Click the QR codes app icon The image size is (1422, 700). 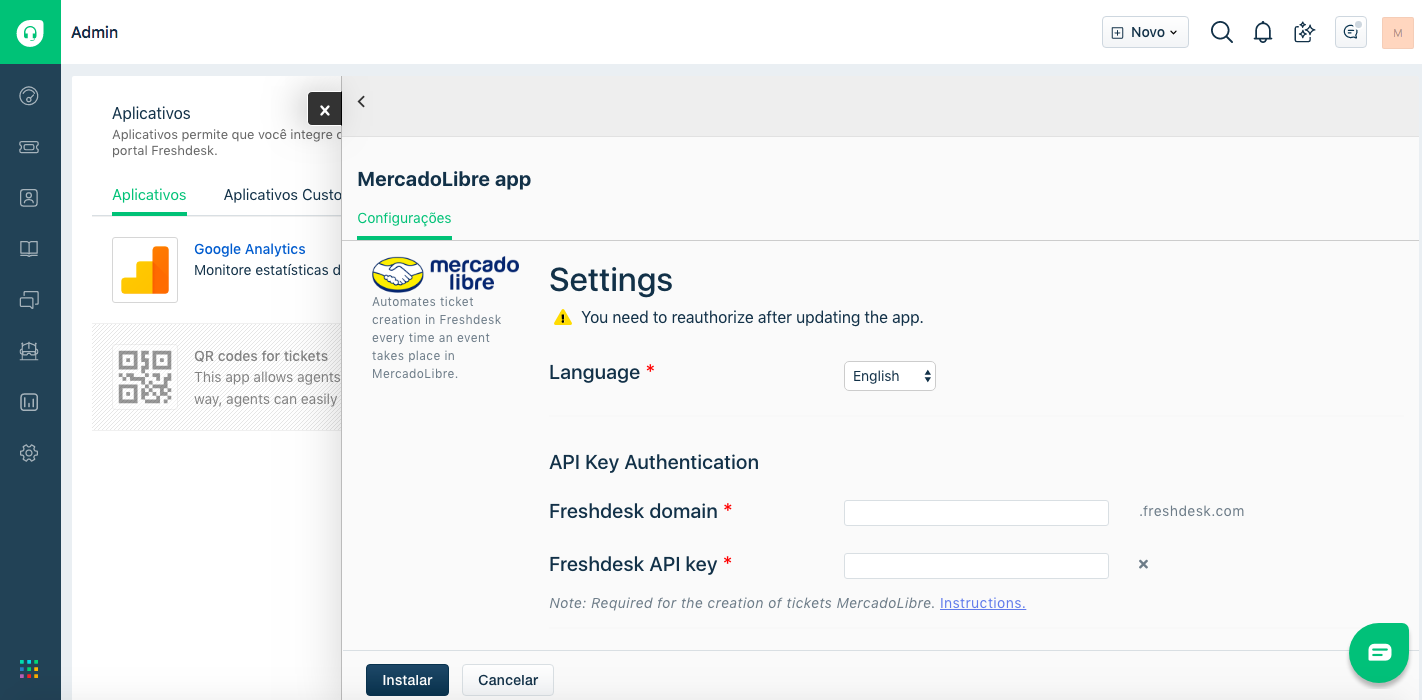(145, 376)
